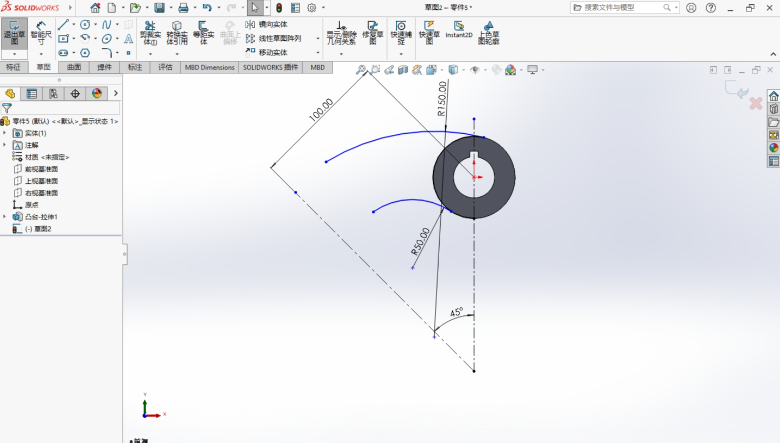Click the Print icon

coord(183,7)
